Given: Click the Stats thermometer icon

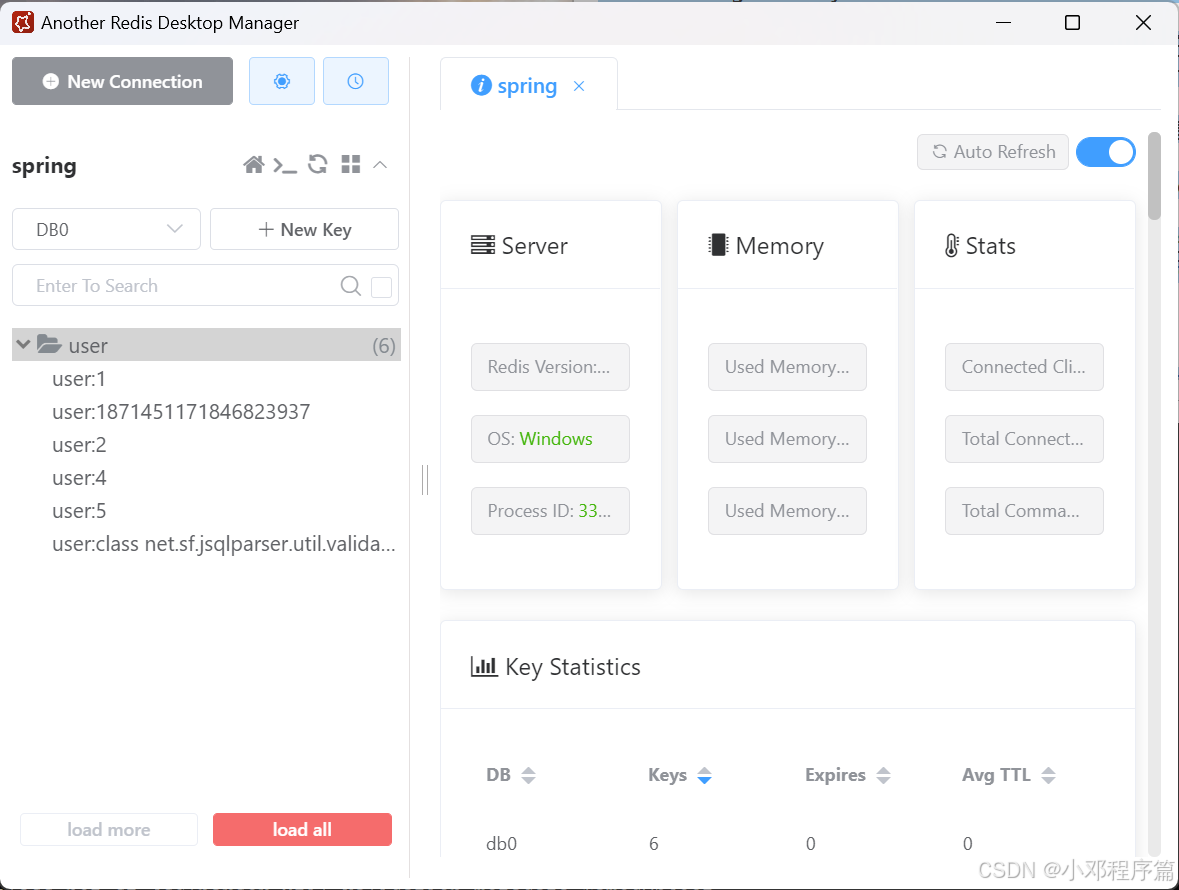Looking at the screenshot, I should tap(952, 245).
